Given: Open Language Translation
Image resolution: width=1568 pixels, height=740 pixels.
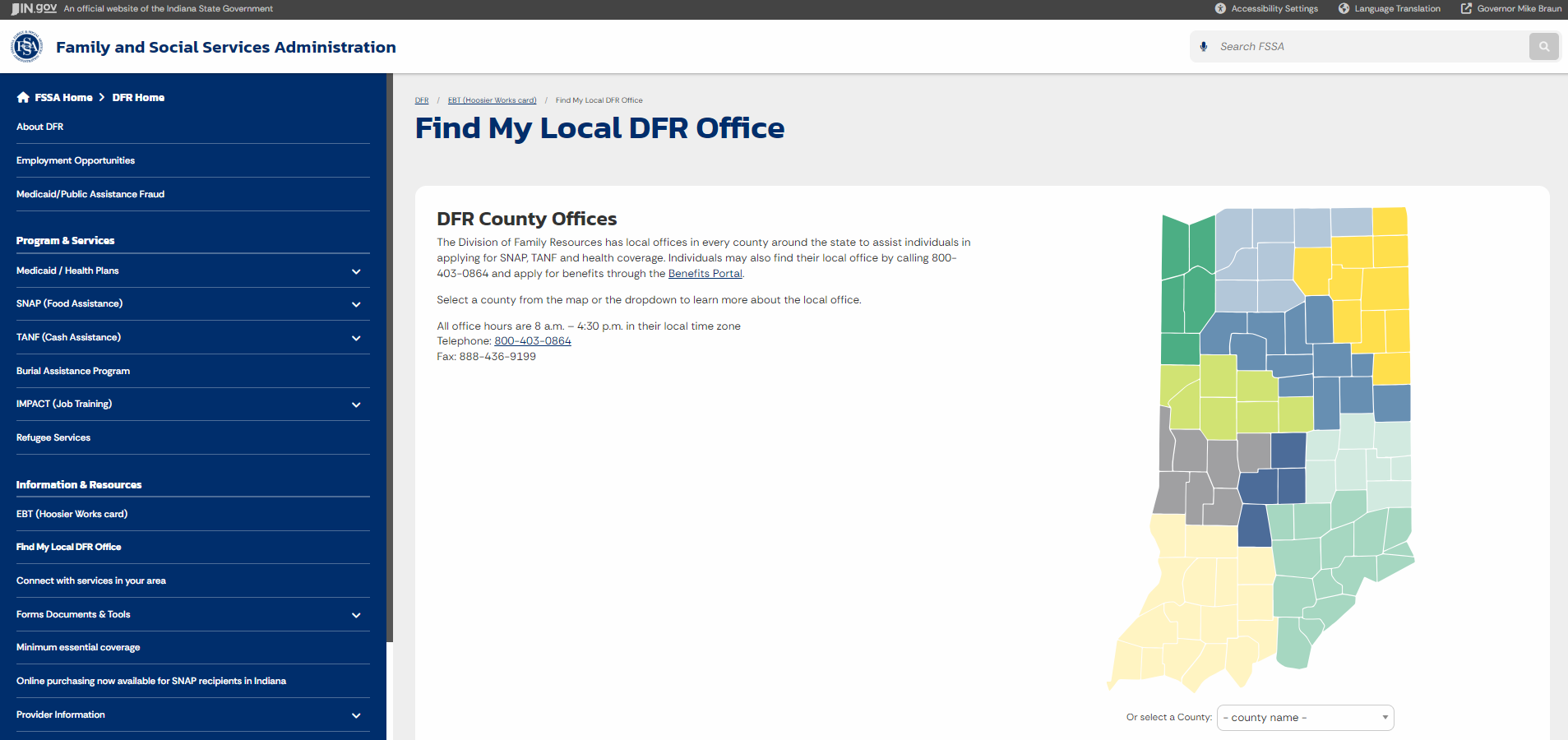Looking at the screenshot, I should click(x=1390, y=8).
